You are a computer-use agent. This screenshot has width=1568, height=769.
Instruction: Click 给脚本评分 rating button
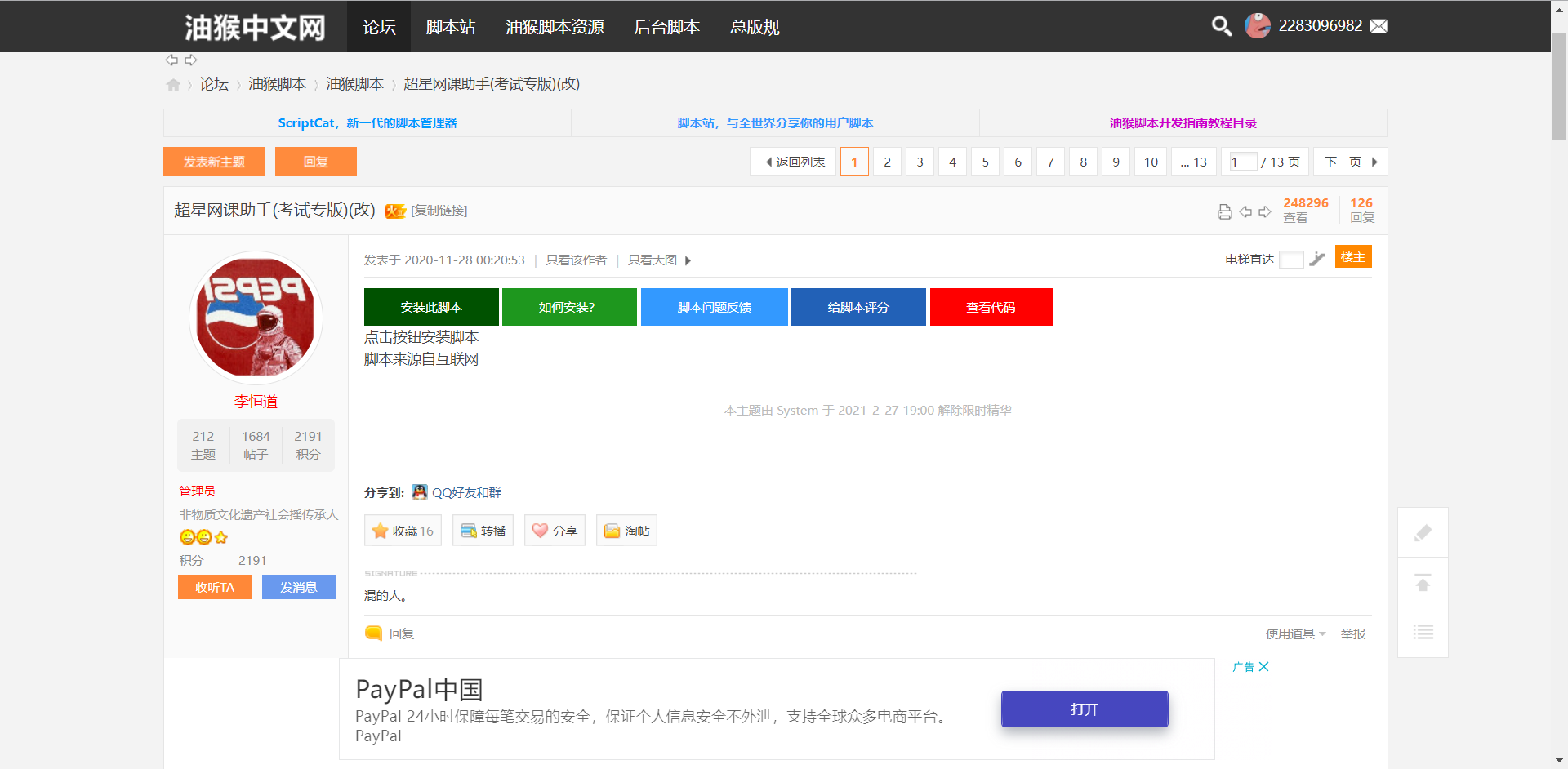[x=858, y=307]
